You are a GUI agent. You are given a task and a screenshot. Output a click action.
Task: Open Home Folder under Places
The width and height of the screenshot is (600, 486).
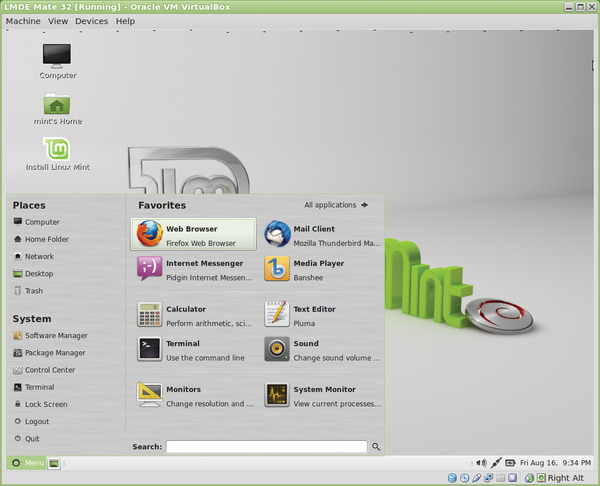point(41,239)
